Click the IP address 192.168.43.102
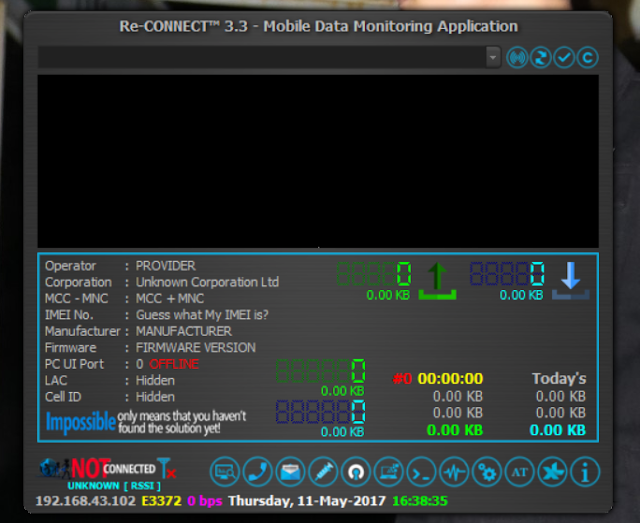Screen dimensions: 640x523 click(85, 501)
